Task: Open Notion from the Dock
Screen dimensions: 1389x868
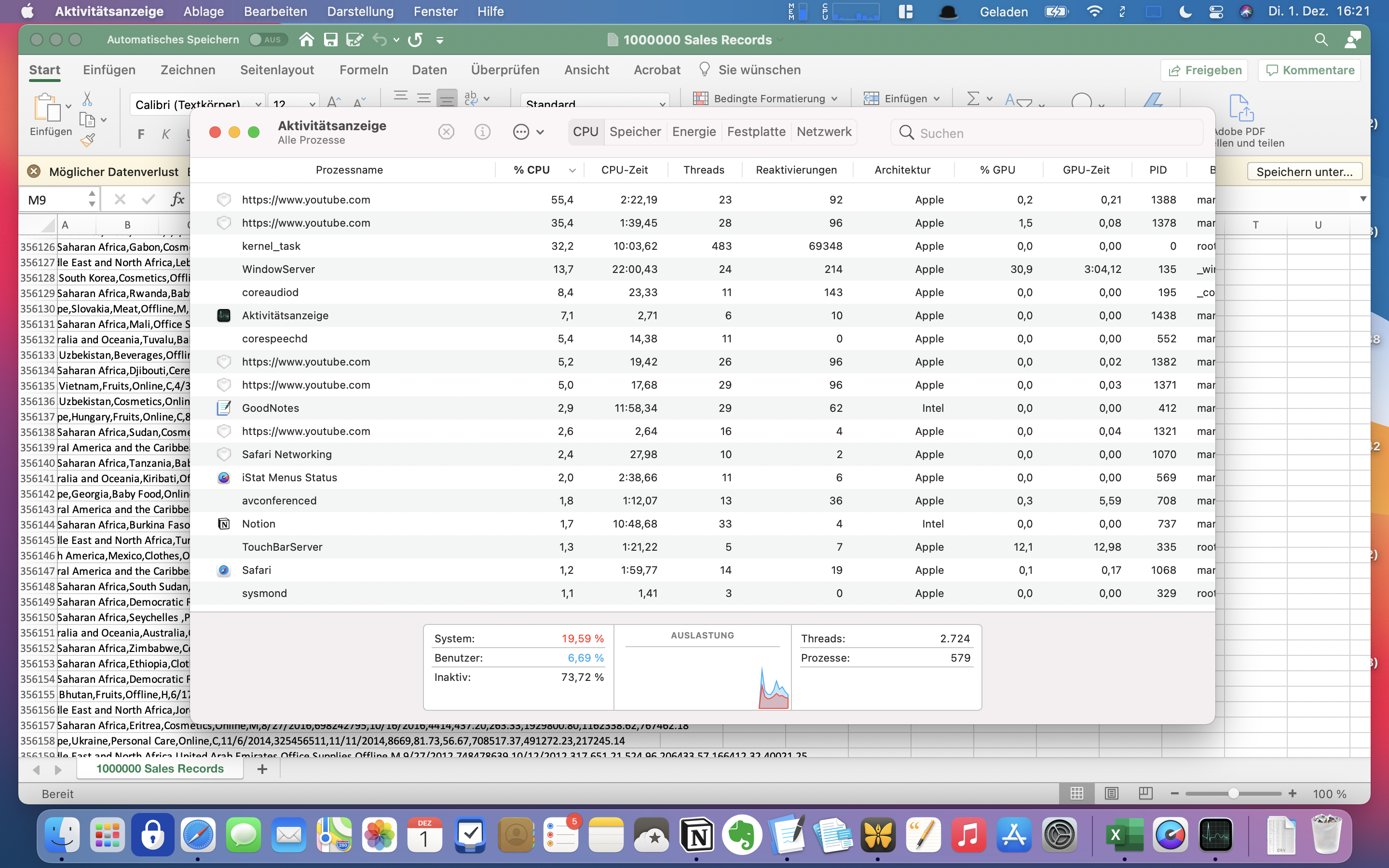Action: click(697, 835)
